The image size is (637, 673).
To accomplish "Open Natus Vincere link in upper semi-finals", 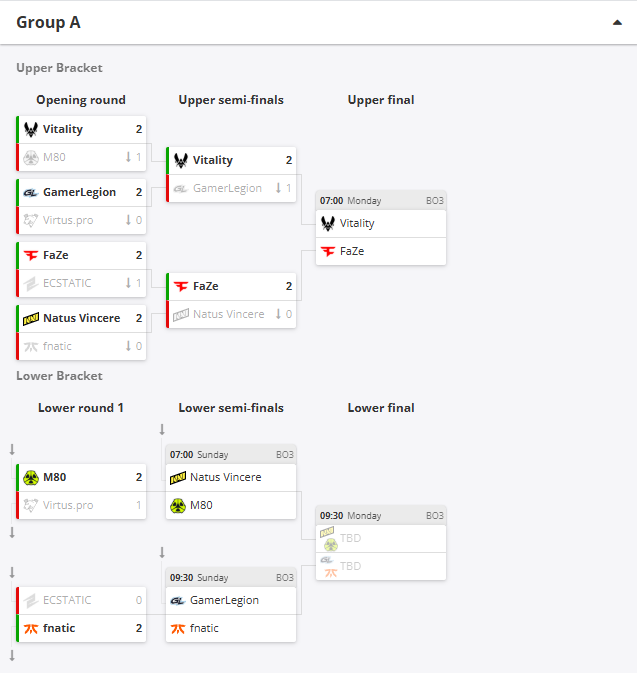I will [x=228, y=315].
